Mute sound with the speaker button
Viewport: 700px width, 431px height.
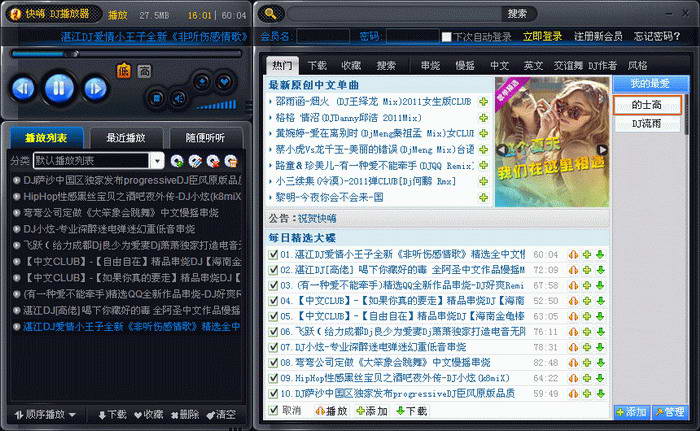click(x=179, y=98)
